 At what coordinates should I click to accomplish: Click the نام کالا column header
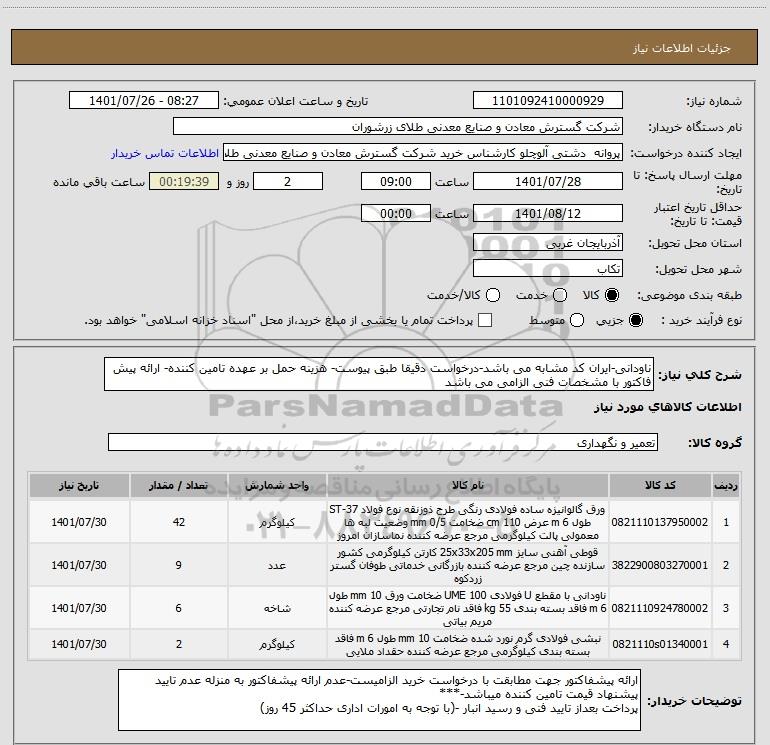pos(468,486)
